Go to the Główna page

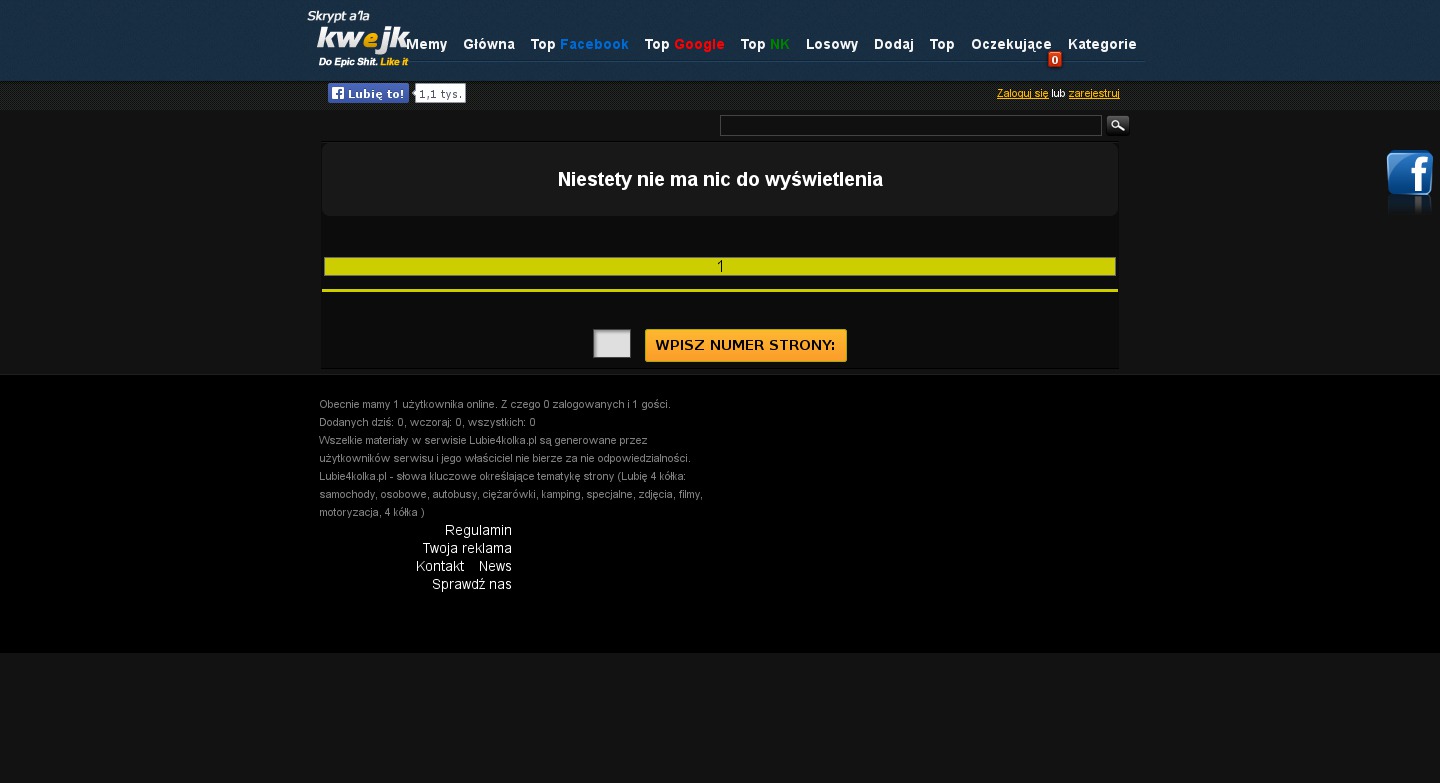tap(489, 44)
